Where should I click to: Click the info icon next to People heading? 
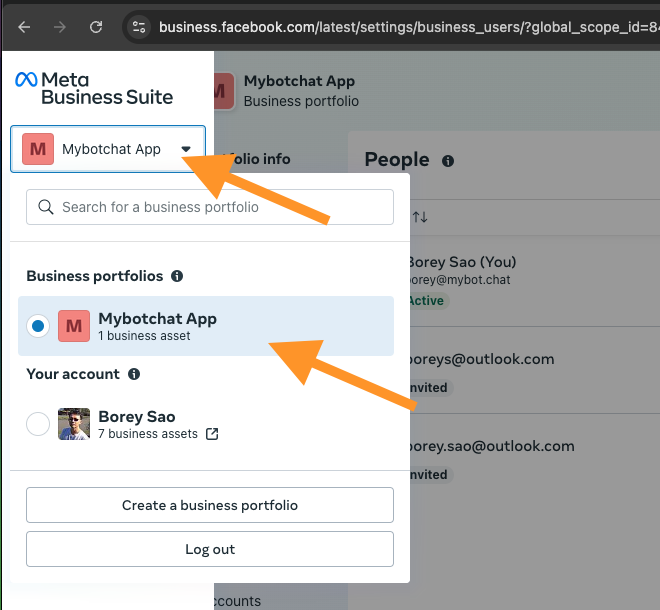tap(448, 161)
